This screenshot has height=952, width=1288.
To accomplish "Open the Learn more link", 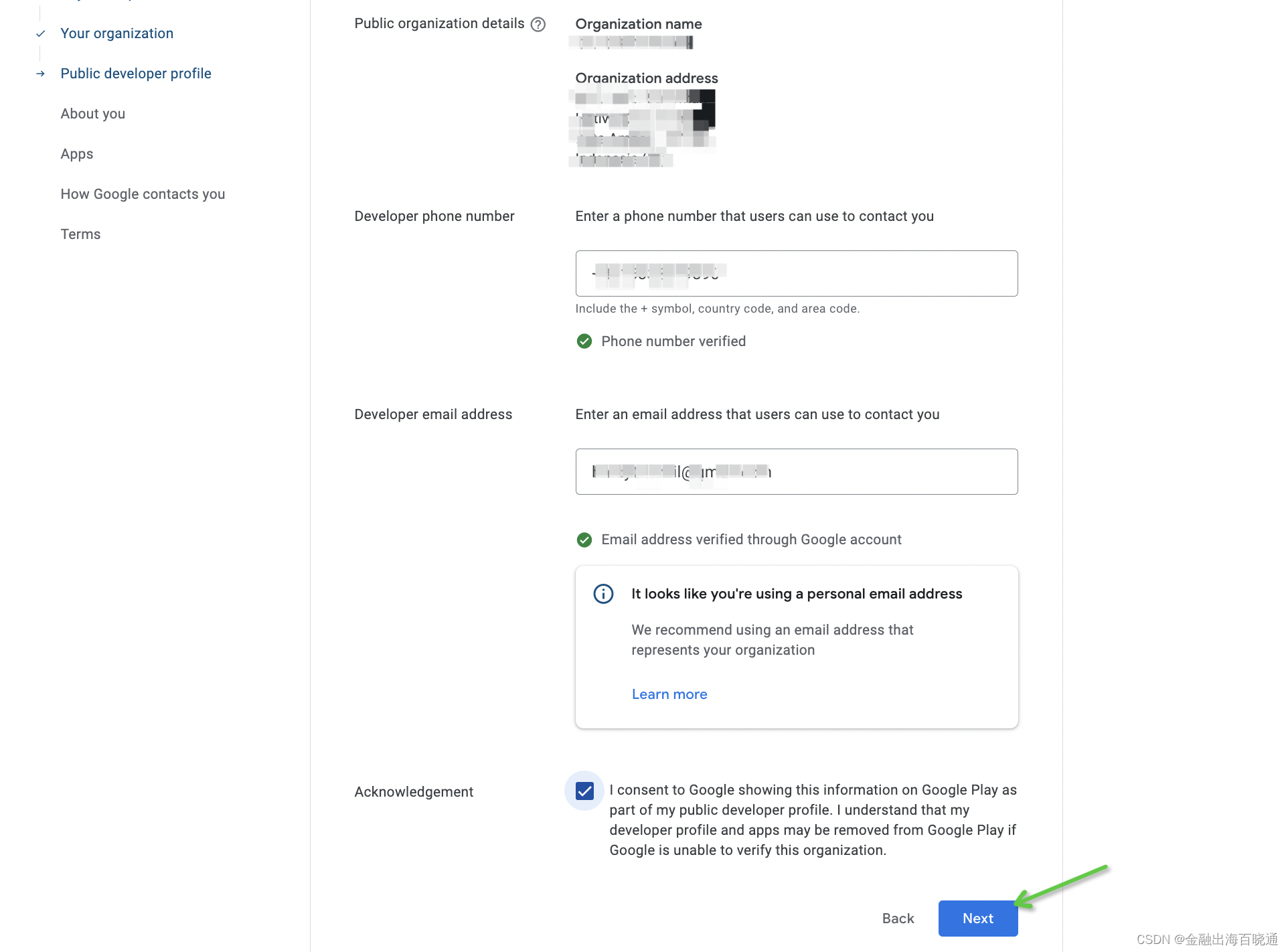I will (669, 694).
